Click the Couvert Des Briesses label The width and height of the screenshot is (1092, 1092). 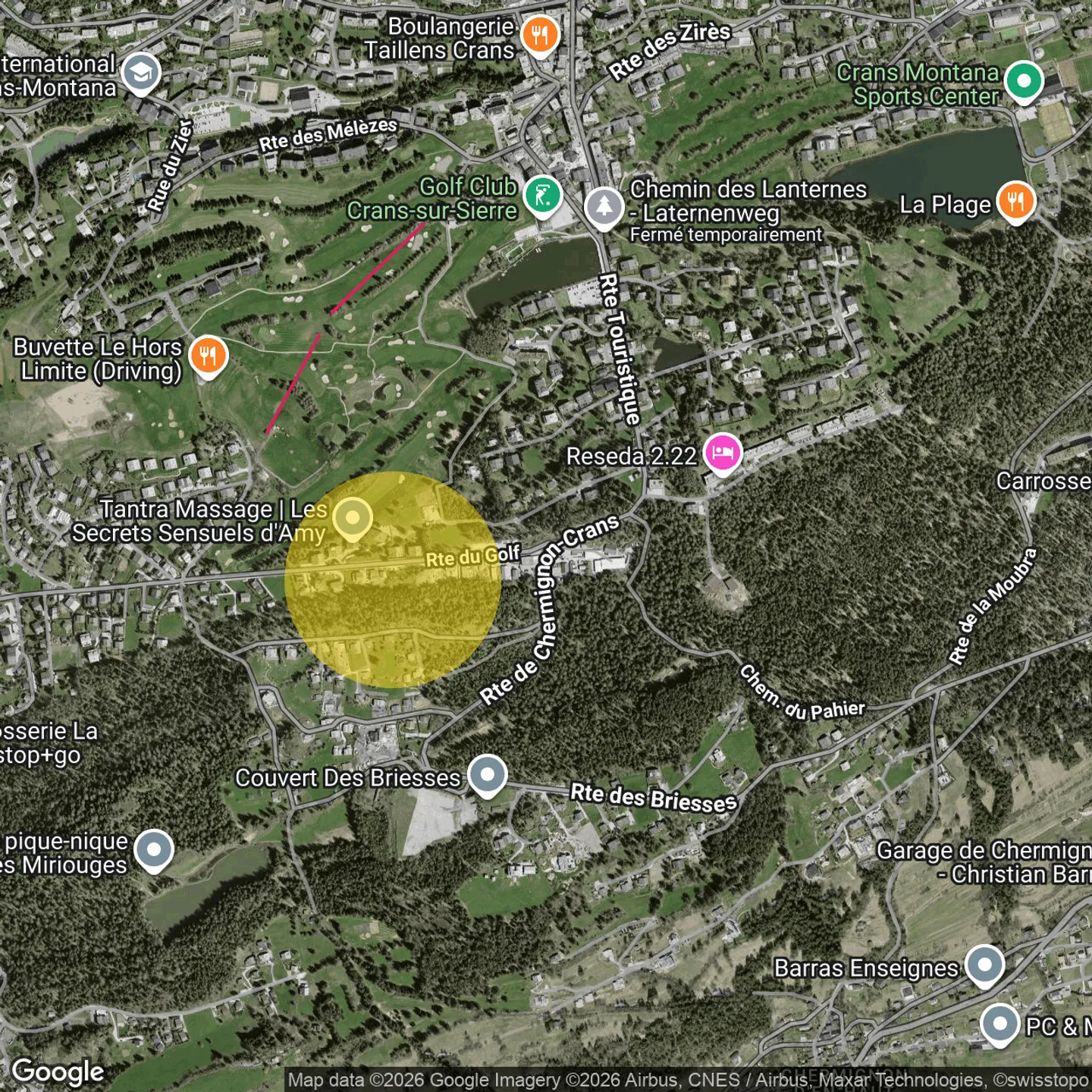point(348,778)
